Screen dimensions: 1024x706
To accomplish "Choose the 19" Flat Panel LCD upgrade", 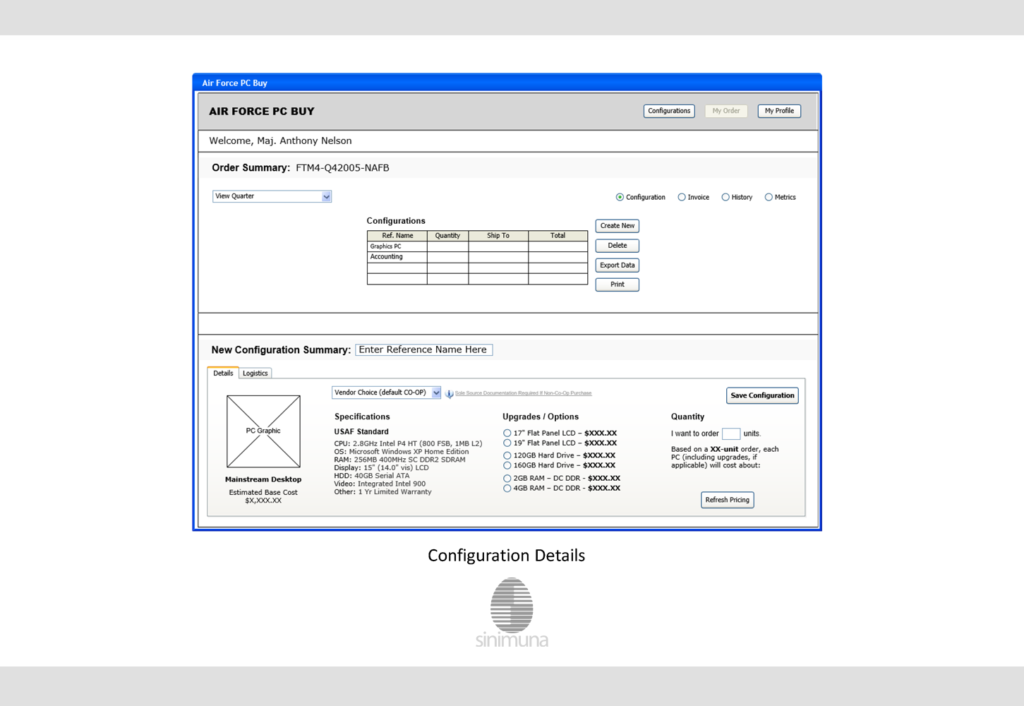I will (x=507, y=443).
